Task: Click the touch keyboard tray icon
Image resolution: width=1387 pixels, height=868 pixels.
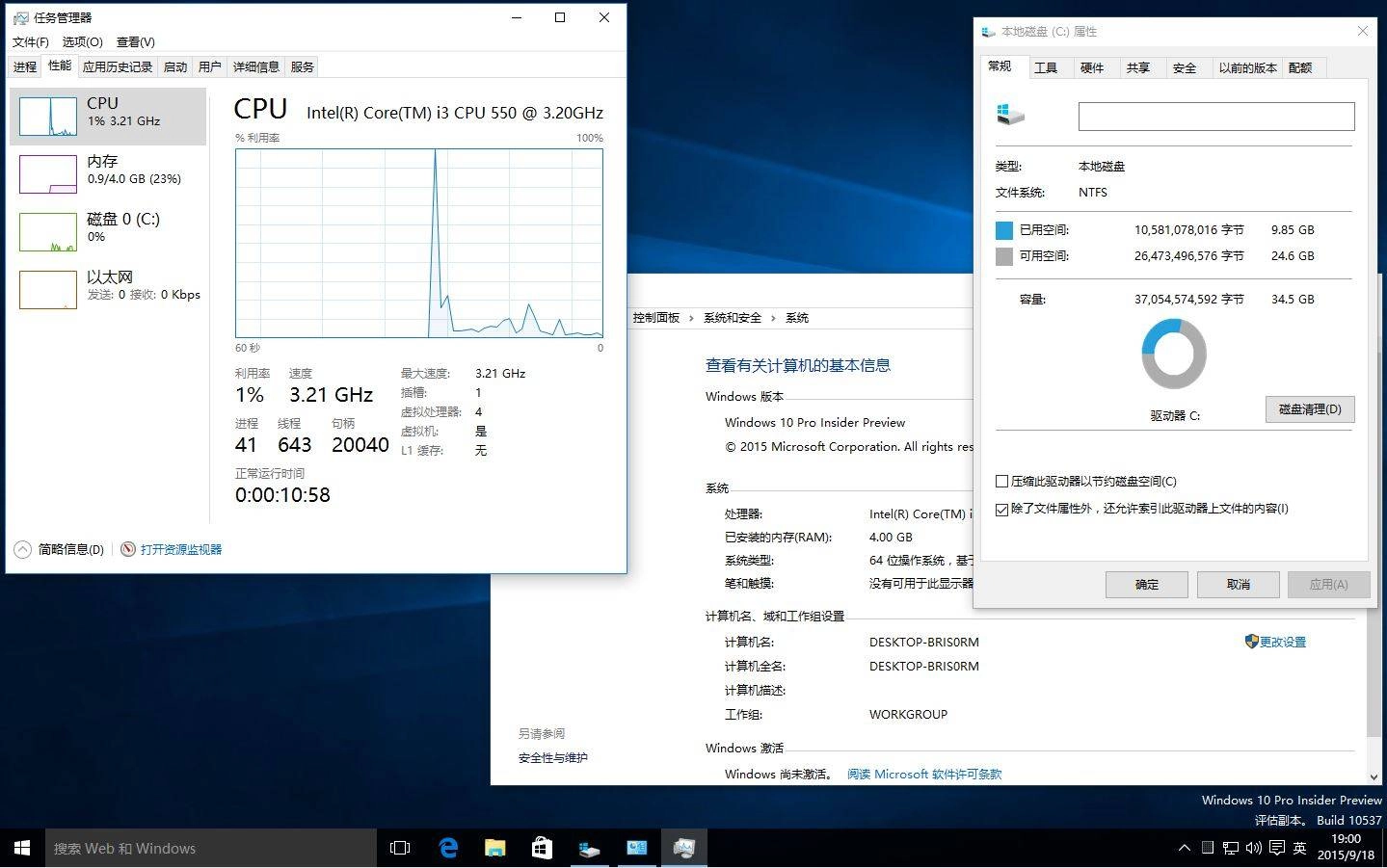Action: point(1208,848)
